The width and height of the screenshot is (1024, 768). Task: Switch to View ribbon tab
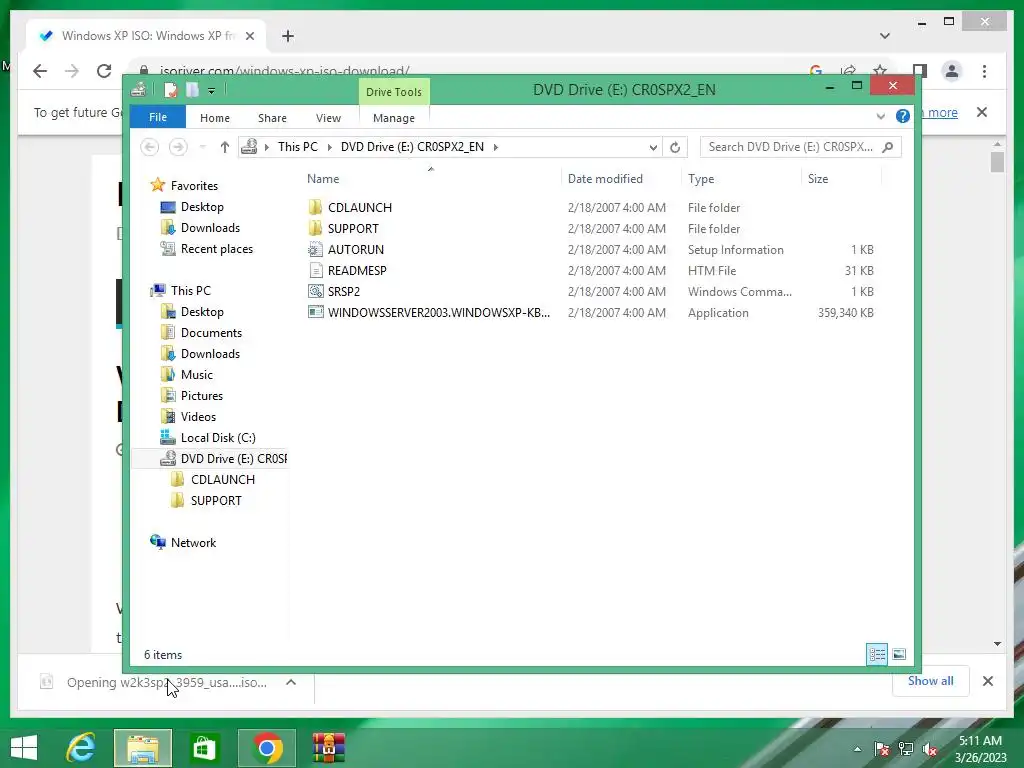pos(328,118)
